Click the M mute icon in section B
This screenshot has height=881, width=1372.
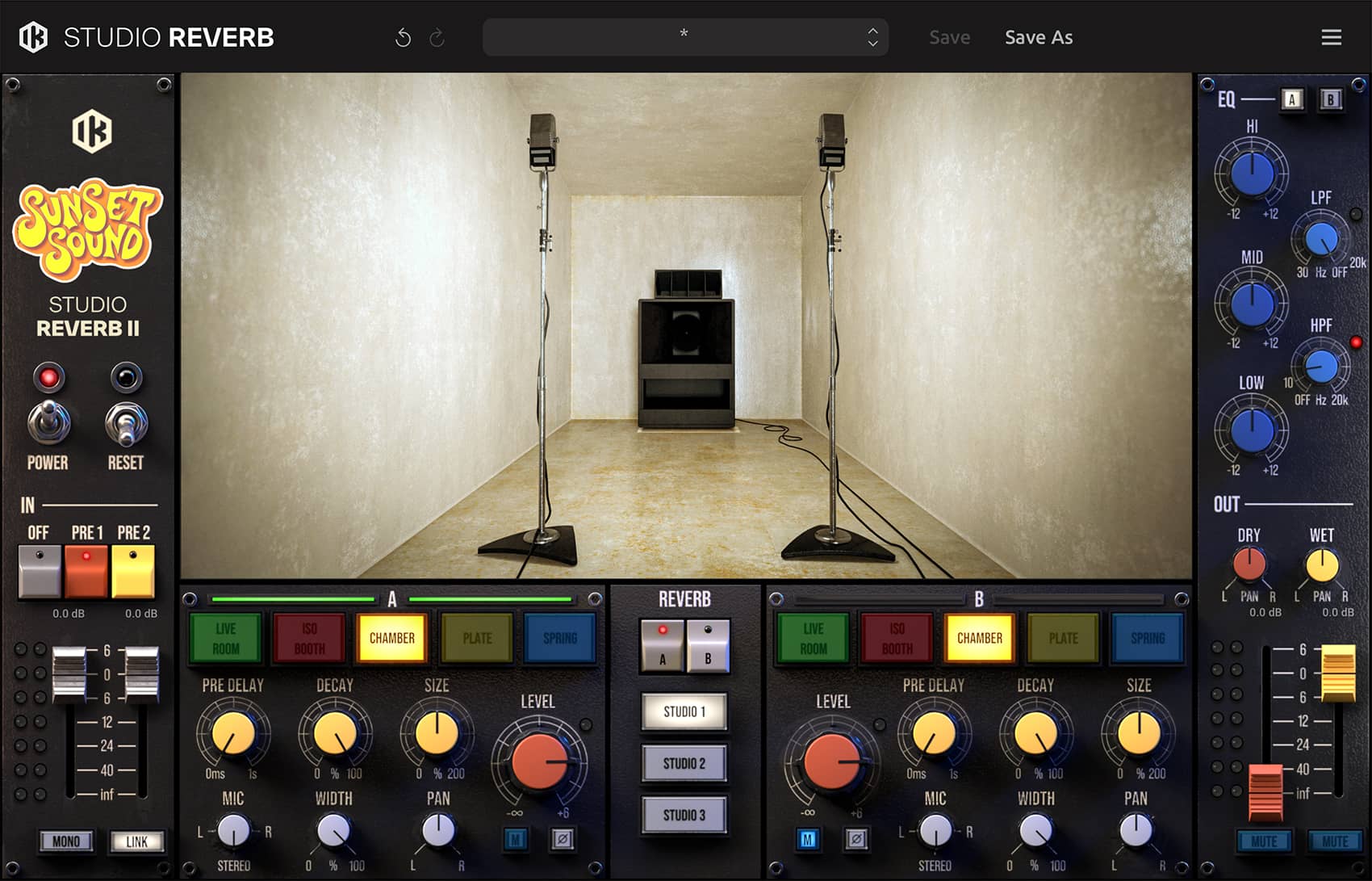(808, 839)
